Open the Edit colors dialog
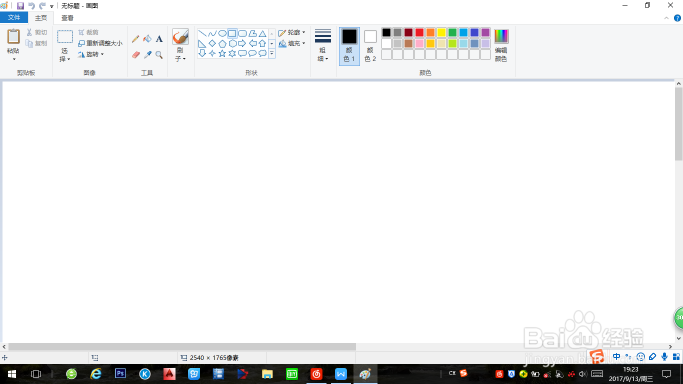 [501, 46]
